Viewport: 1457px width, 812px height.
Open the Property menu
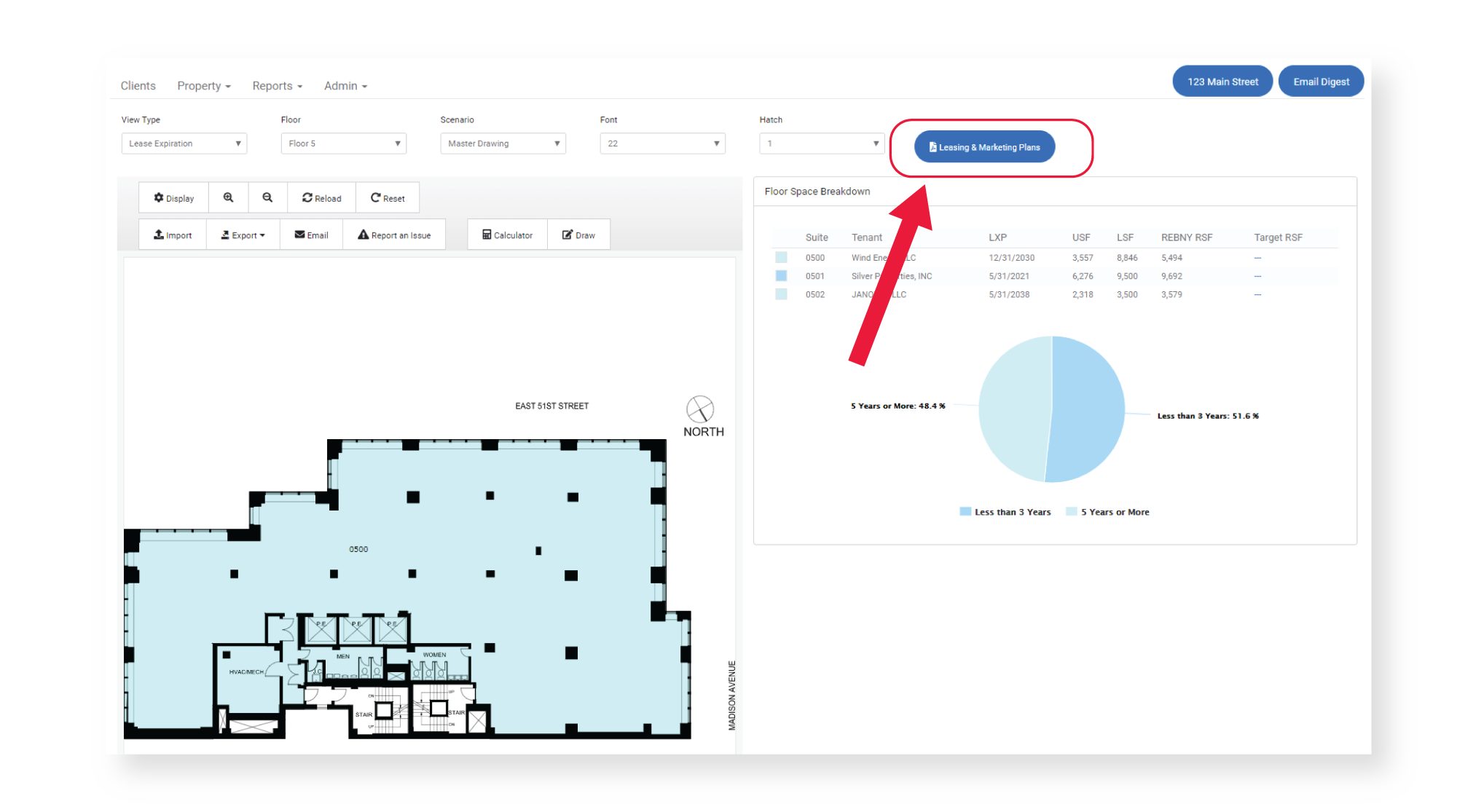point(204,86)
